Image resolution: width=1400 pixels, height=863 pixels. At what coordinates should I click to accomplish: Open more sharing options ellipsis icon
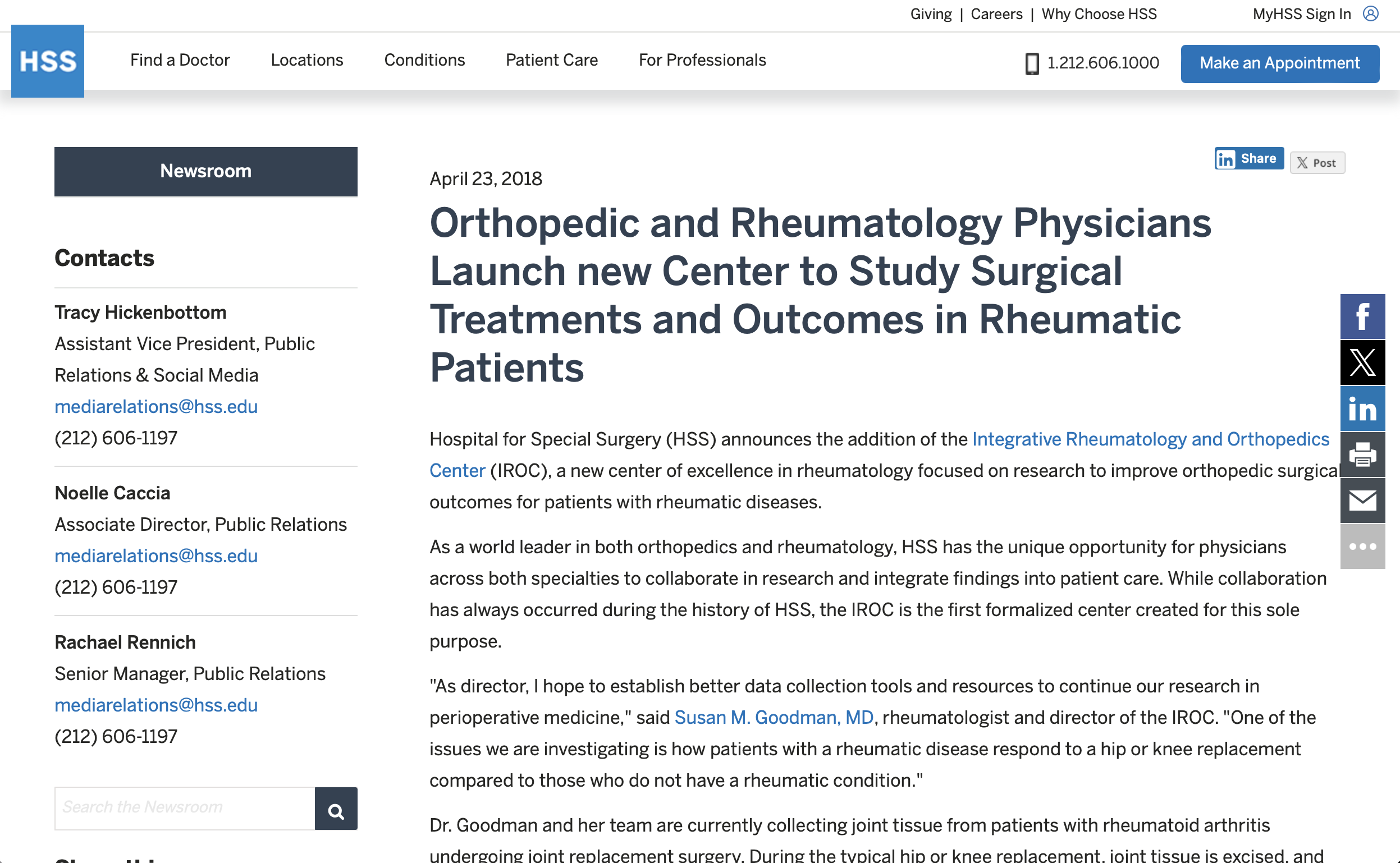1362,547
